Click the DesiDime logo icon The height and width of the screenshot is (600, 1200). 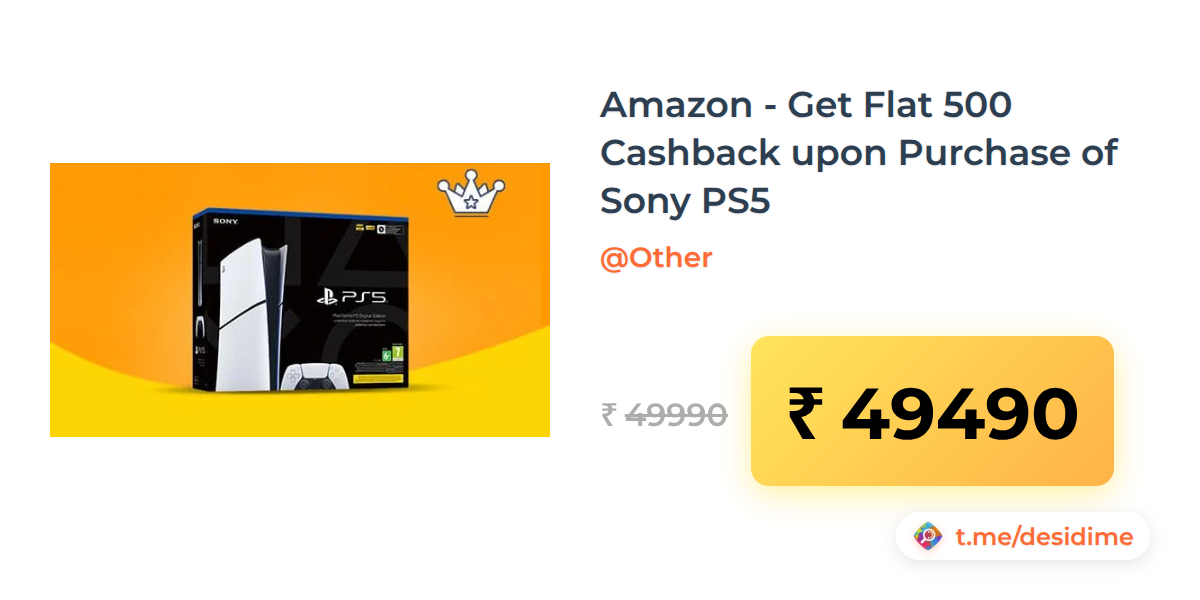[x=928, y=537]
